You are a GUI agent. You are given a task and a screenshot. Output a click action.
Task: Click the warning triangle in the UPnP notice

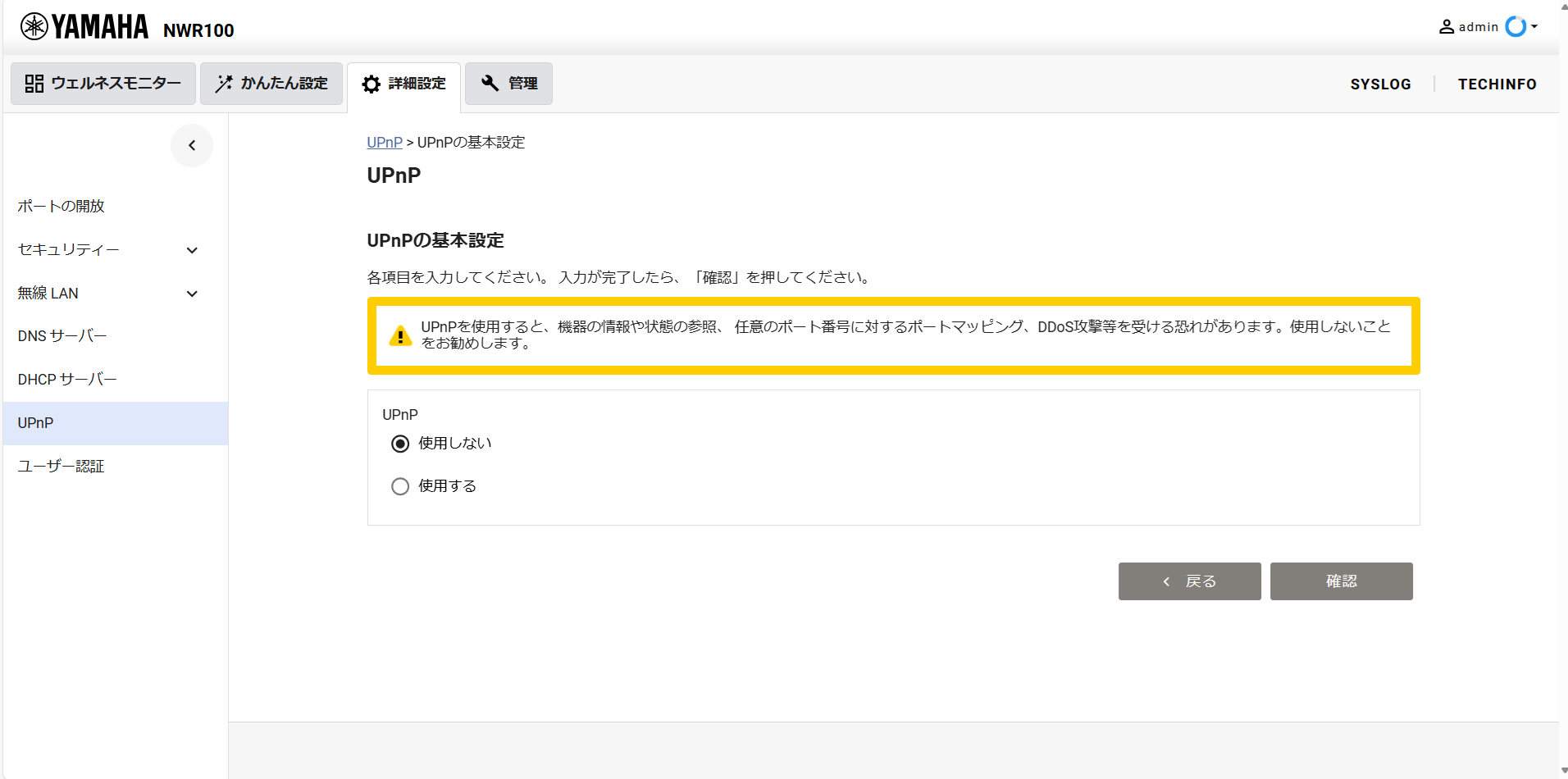[x=399, y=335]
